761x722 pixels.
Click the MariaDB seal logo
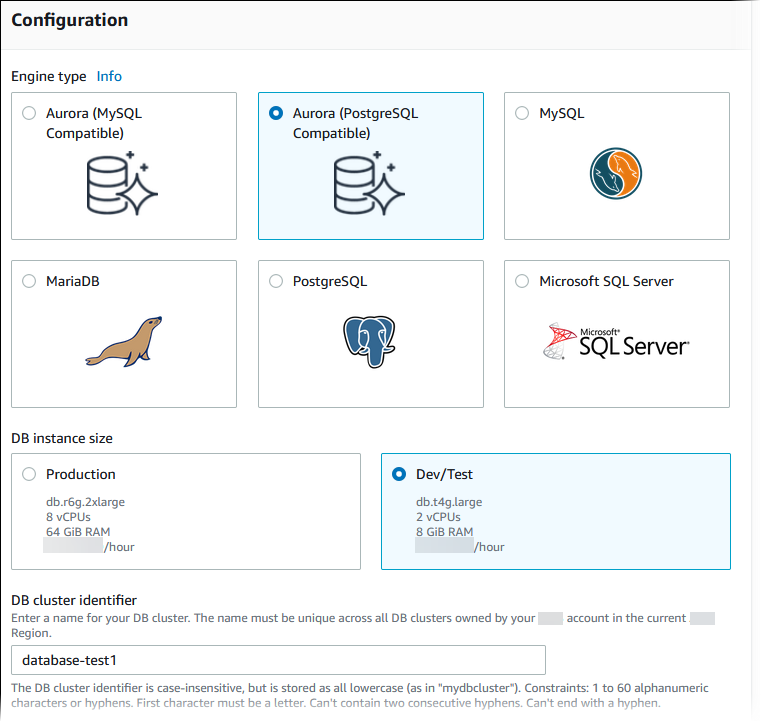pyautogui.click(x=123, y=342)
